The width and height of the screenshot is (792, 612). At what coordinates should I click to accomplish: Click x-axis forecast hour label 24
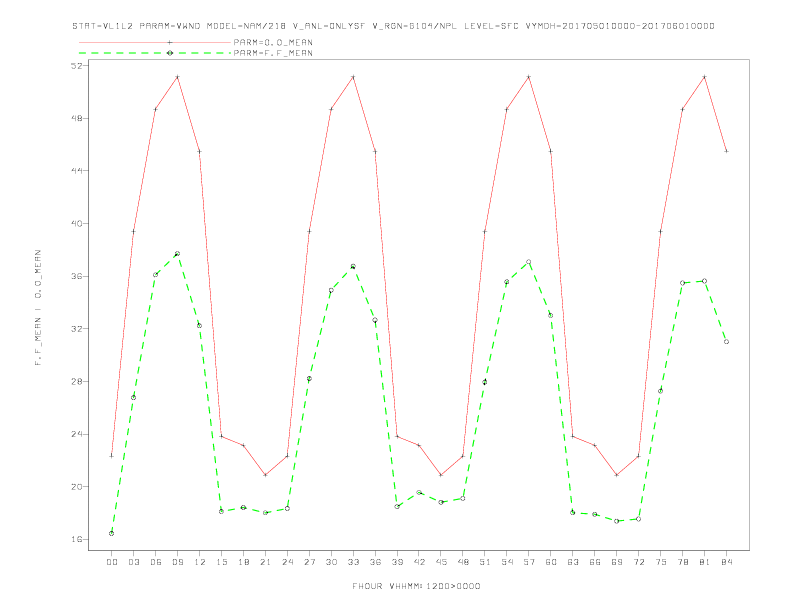coord(287,562)
